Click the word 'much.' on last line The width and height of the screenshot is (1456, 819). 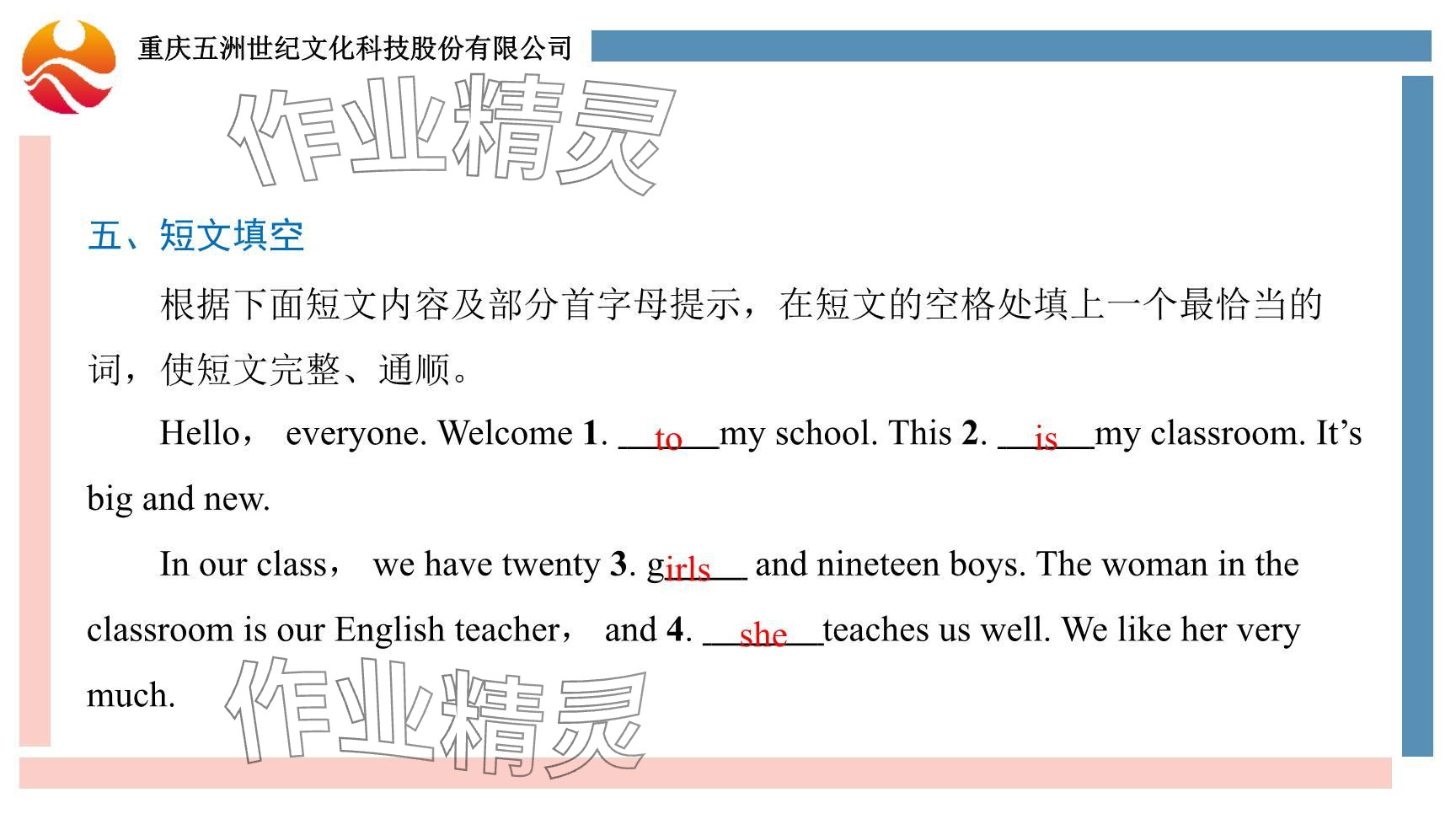[x=131, y=696]
